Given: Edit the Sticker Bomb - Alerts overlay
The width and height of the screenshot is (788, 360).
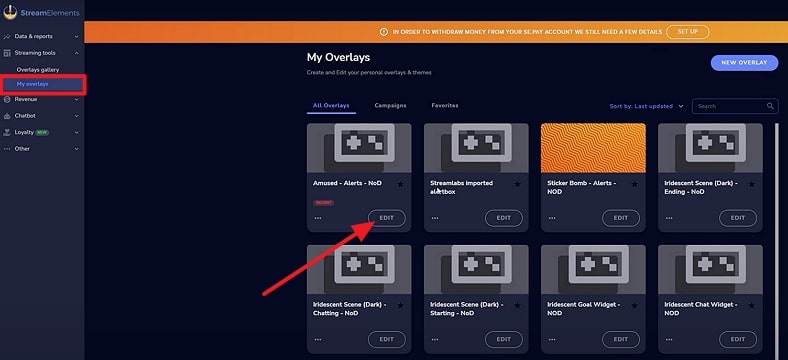Looking at the screenshot, I should point(621,218).
